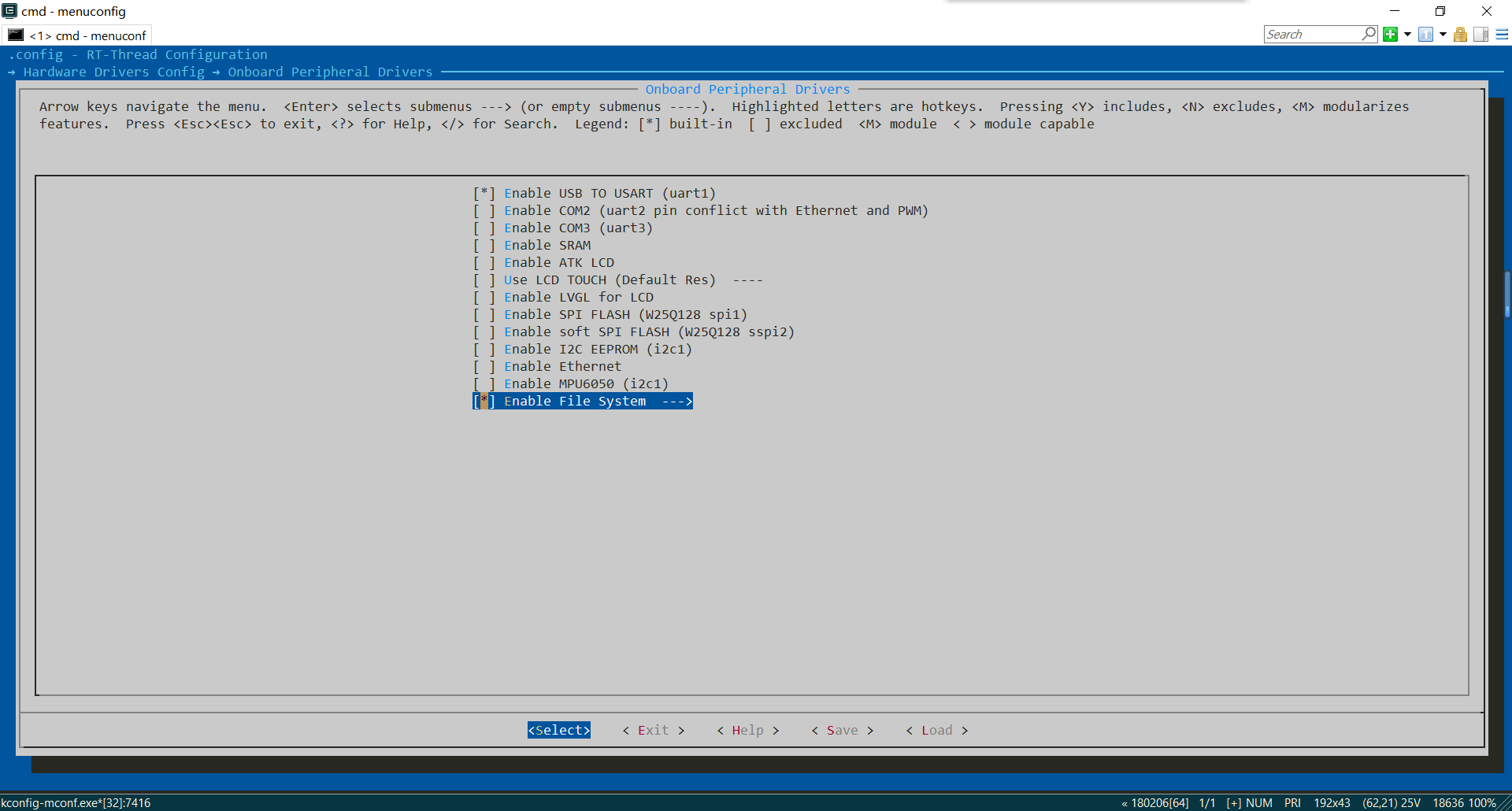Screen dimensions: 1512x811
Task: Click the active console number icon
Action: (1425, 34)
